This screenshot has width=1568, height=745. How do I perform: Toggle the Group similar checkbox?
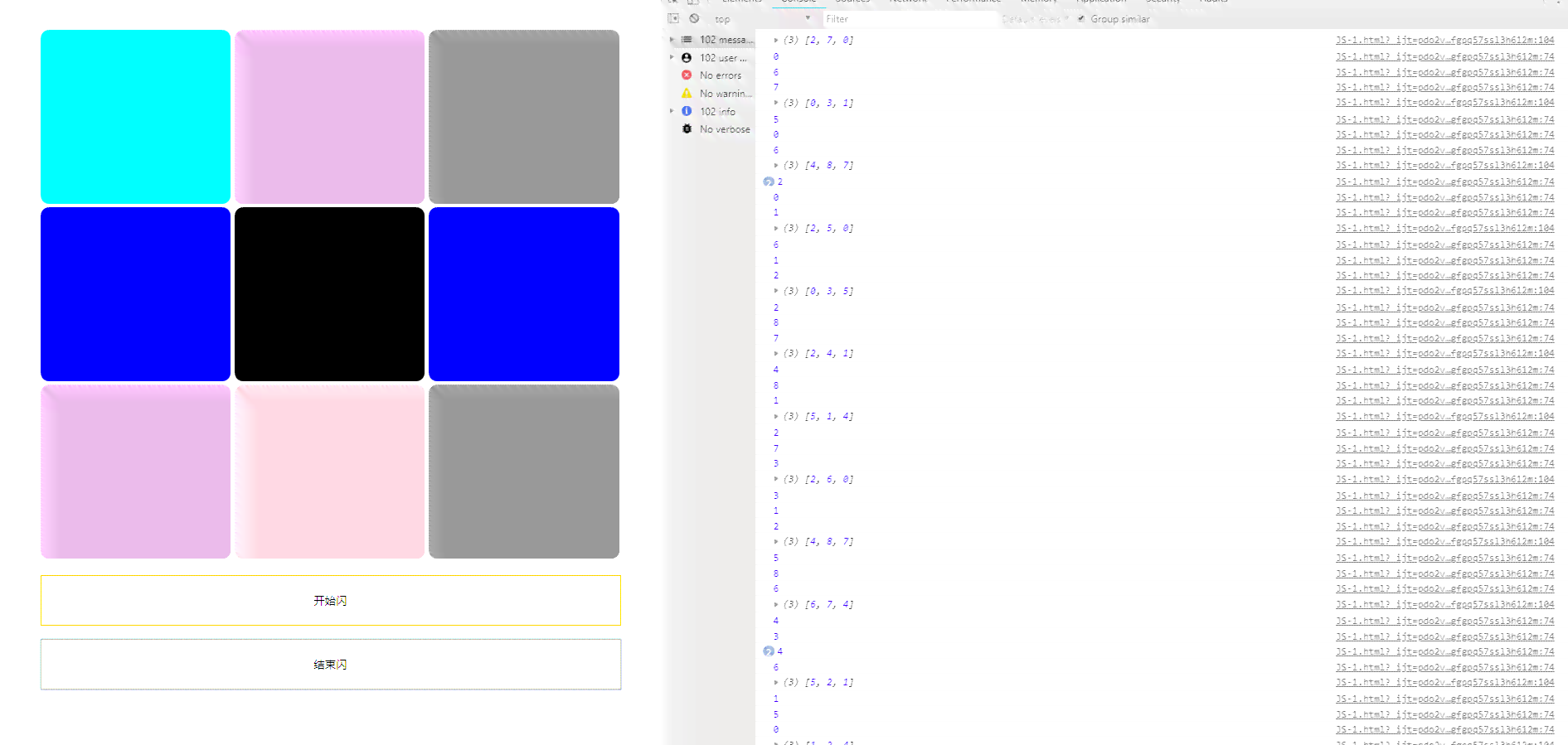[x=1081, y=18]
